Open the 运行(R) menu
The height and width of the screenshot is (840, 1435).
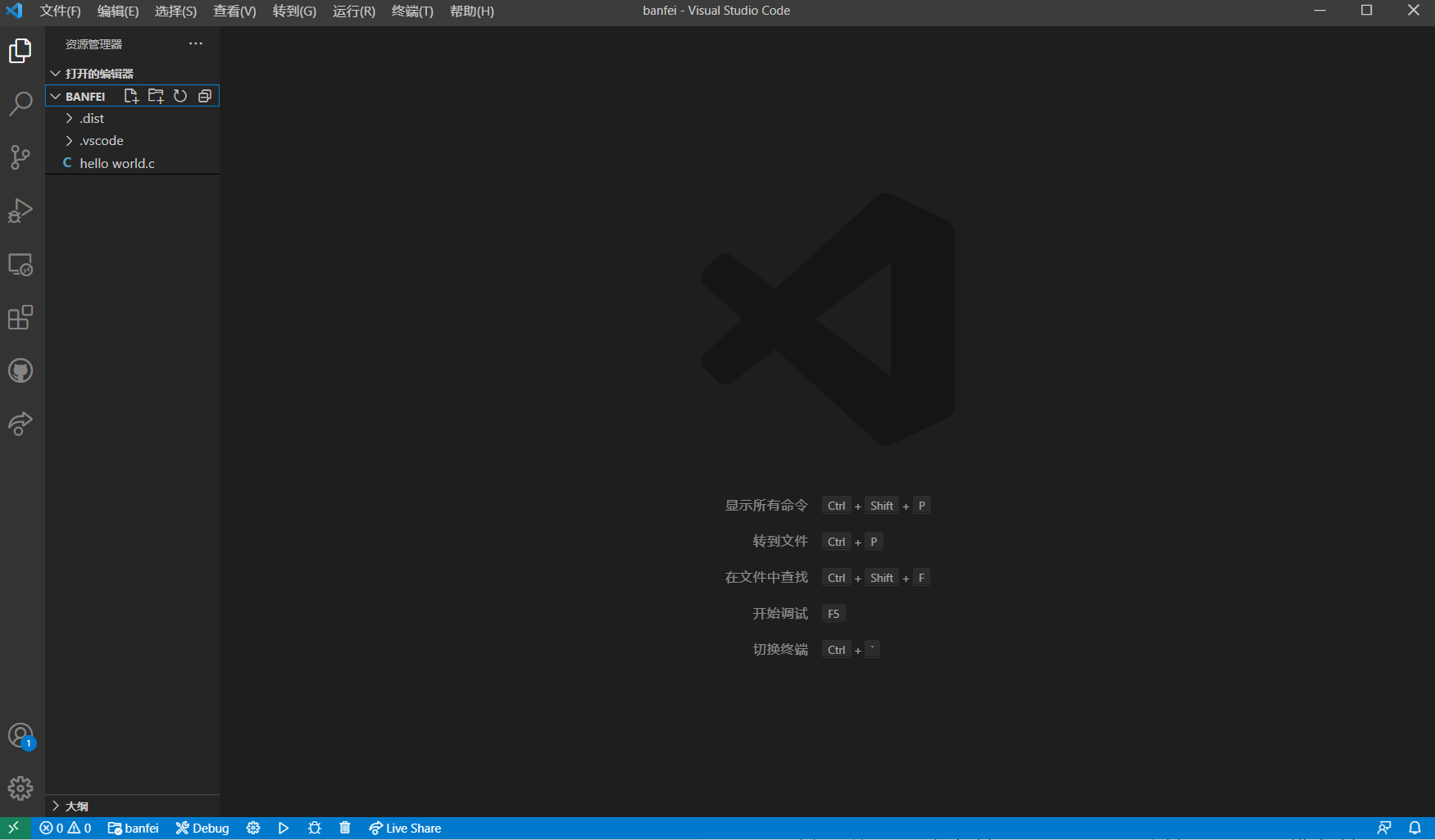pos(354,11)
